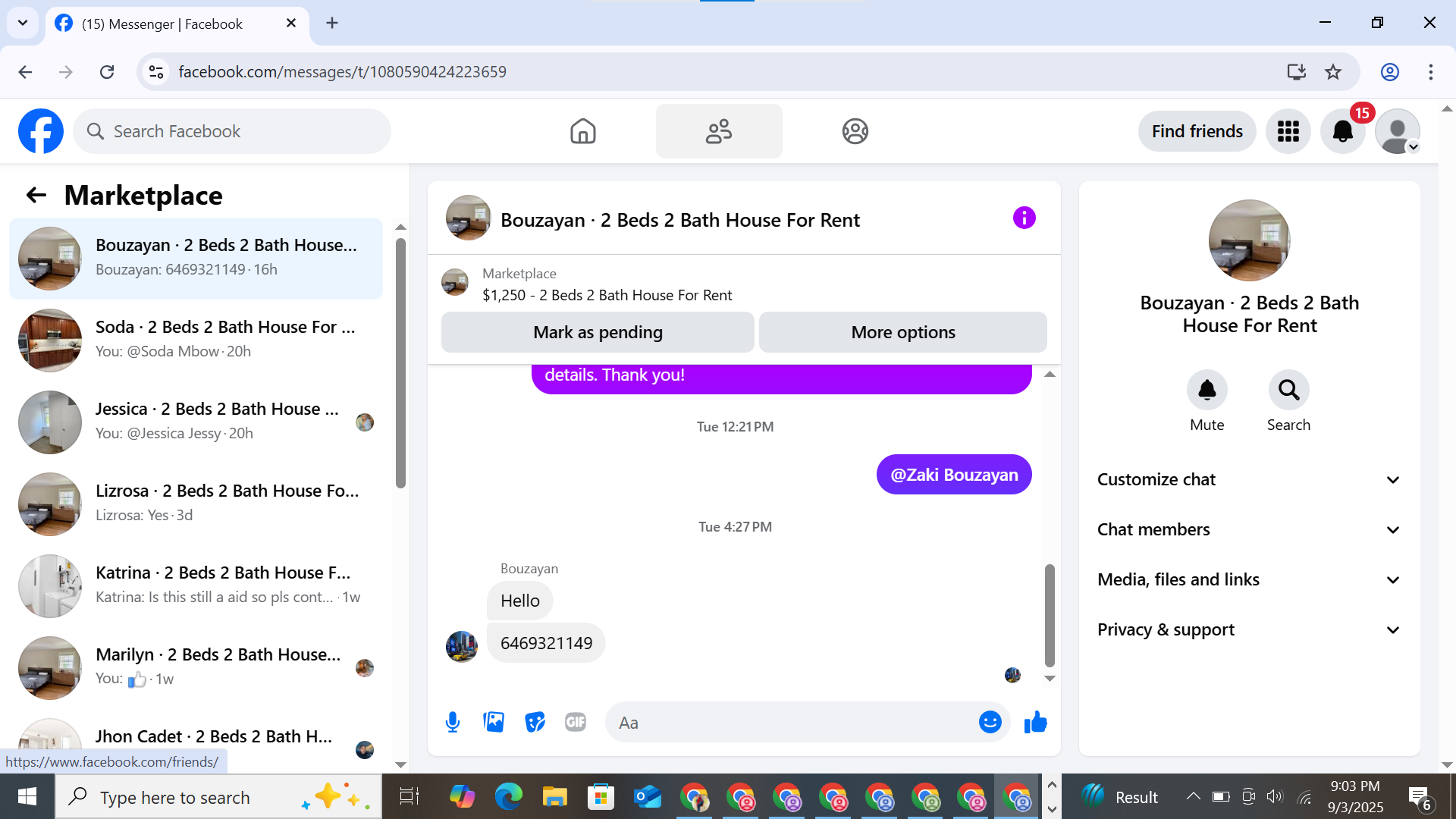Screen dimensions: 1456x819
Task: Go back from Marketplace chats list
Action: (x=36, y=196)
